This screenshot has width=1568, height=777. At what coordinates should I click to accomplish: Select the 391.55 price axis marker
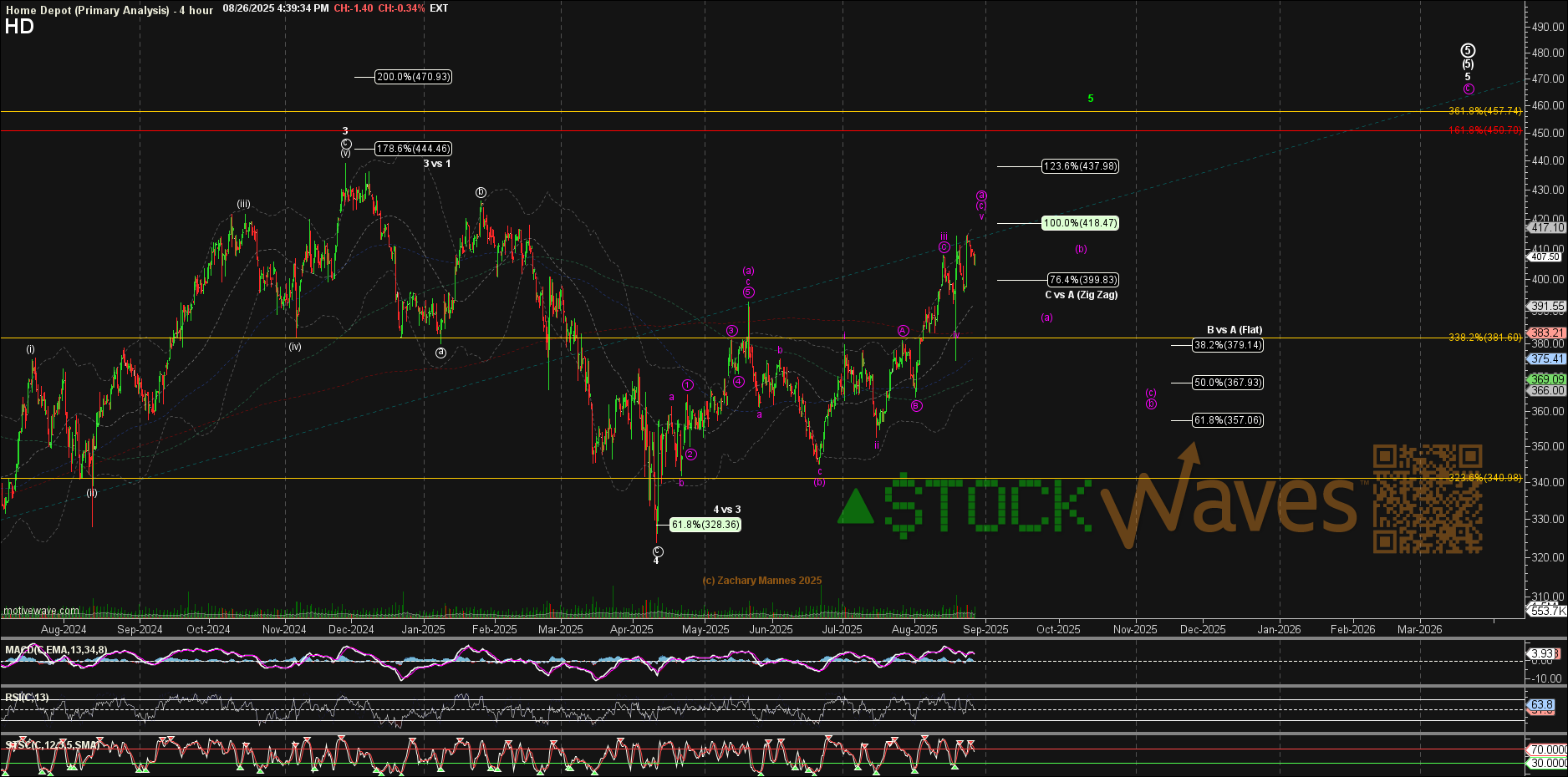tap(1547, 307)
